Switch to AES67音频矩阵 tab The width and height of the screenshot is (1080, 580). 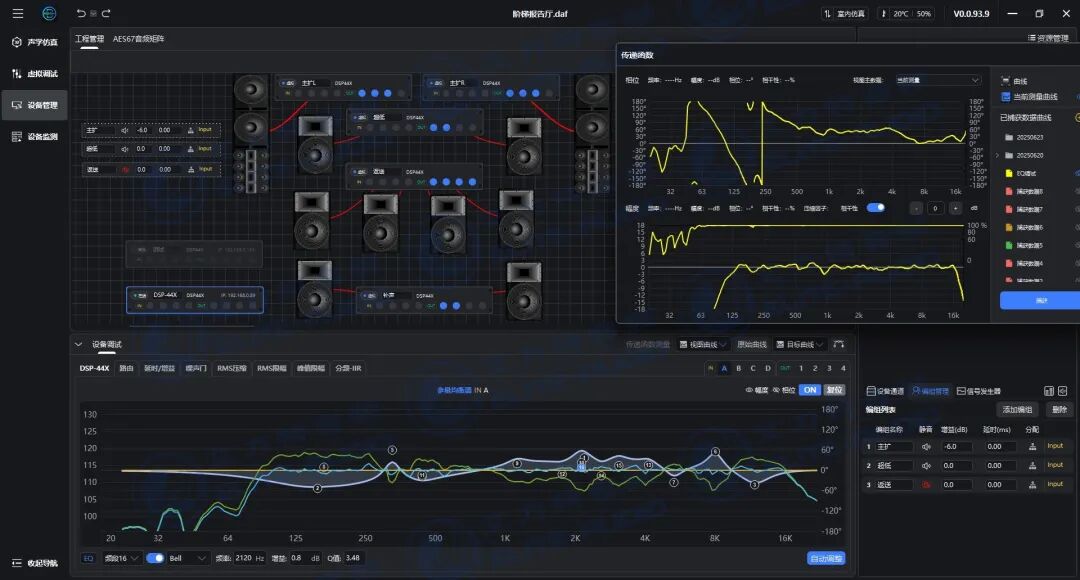[138, 39]
